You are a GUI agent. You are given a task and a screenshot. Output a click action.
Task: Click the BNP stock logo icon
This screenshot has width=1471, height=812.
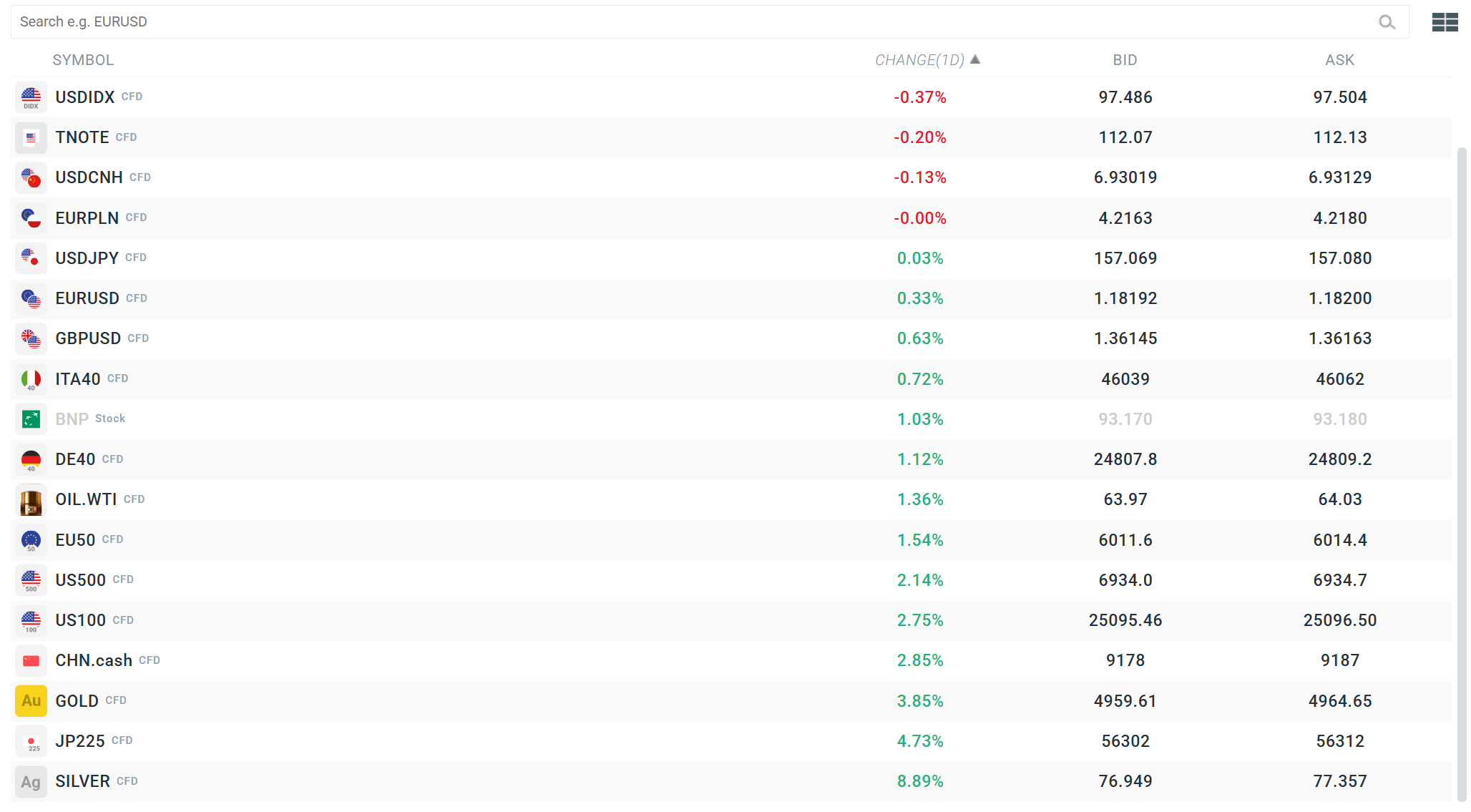(x=31, y=419)
